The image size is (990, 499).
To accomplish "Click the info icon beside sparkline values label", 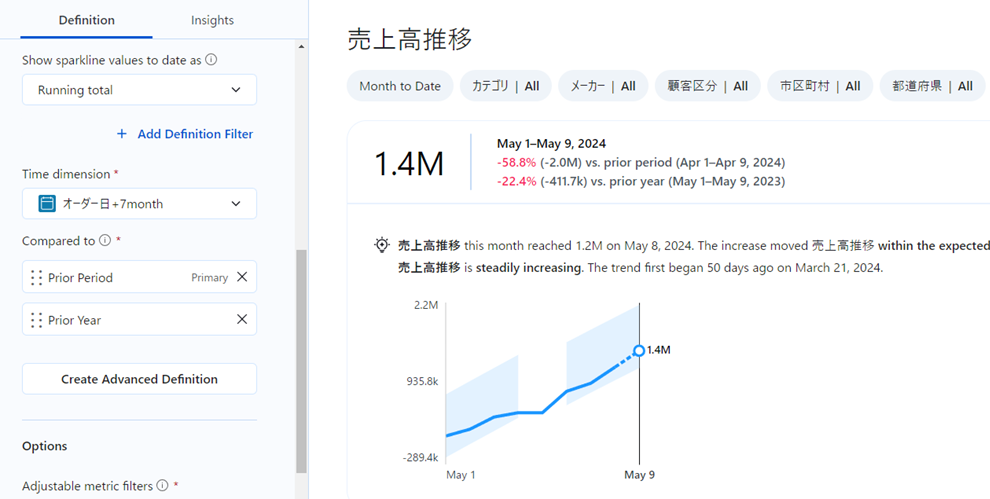I will tap(211, 60).
